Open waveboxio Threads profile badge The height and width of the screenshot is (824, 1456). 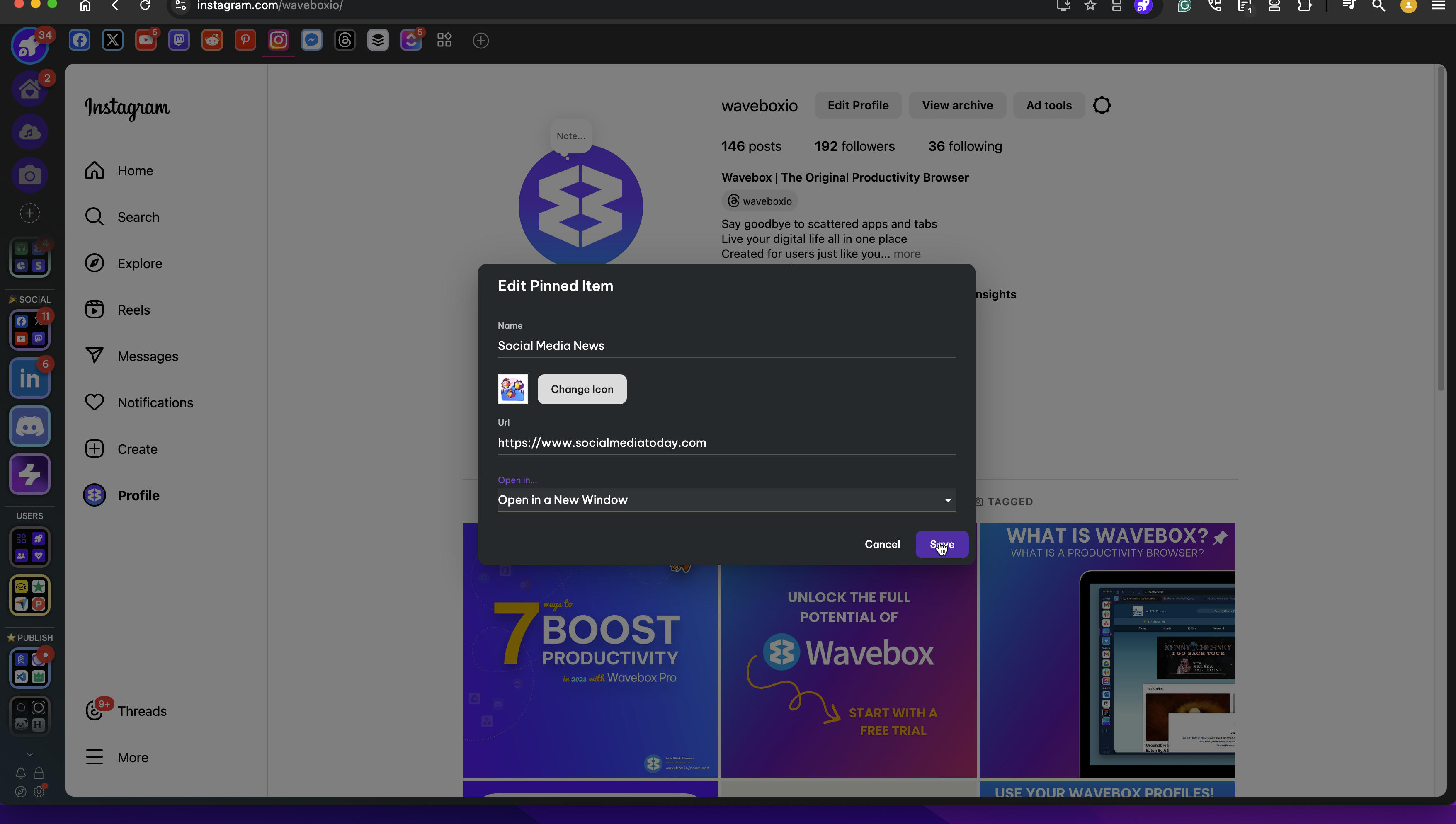coord(760,201)
